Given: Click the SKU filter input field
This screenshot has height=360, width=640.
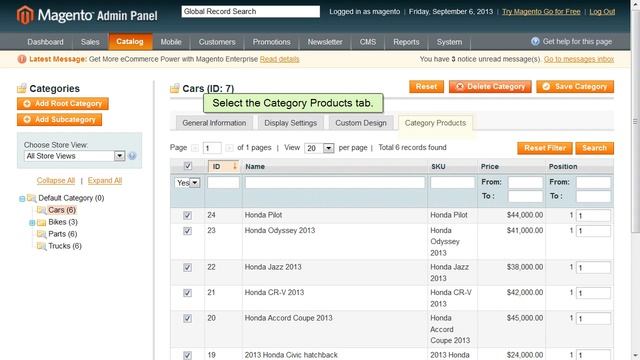Looking at the screenshot, I should point(452,182).
